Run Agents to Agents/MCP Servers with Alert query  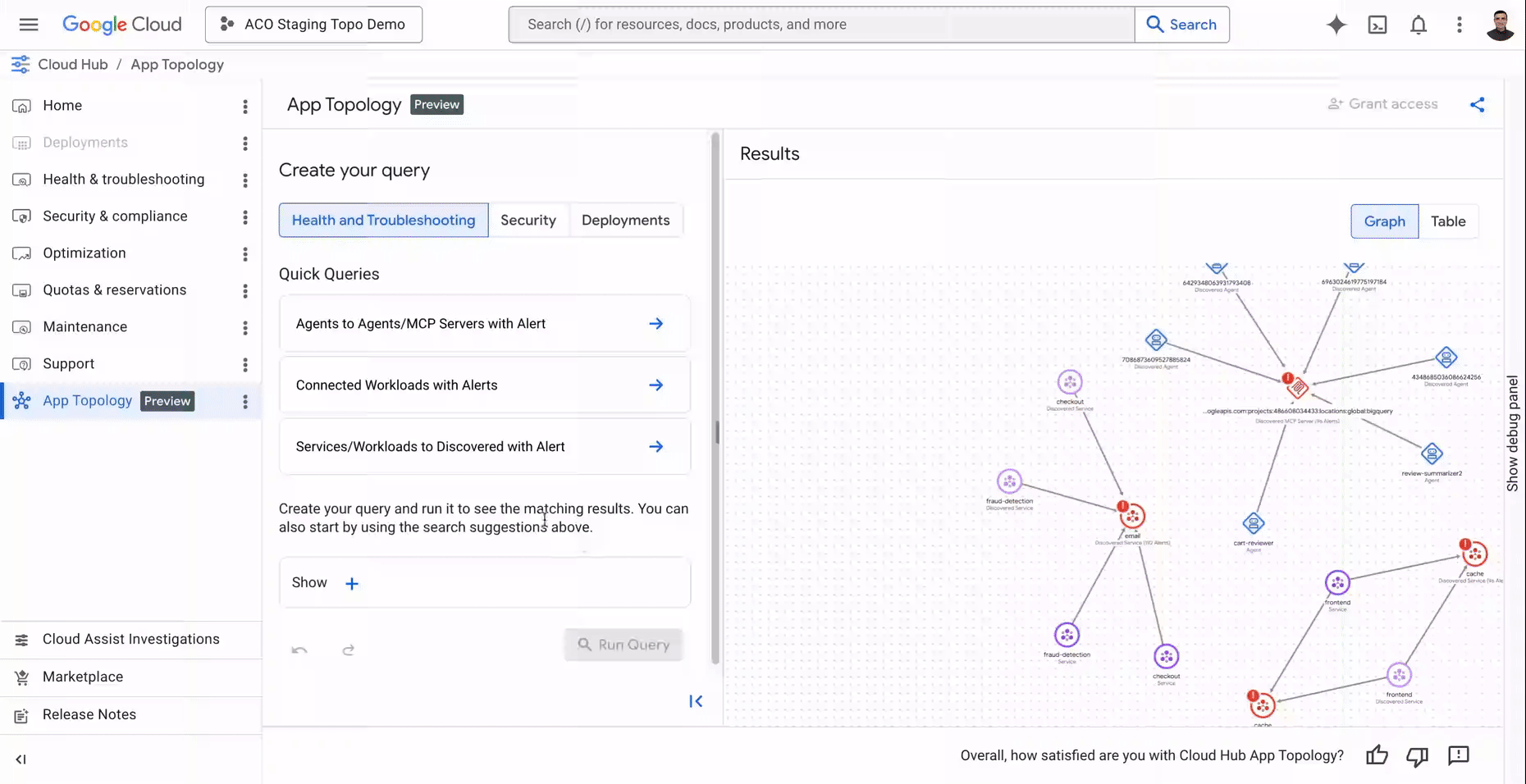point(484,324)
